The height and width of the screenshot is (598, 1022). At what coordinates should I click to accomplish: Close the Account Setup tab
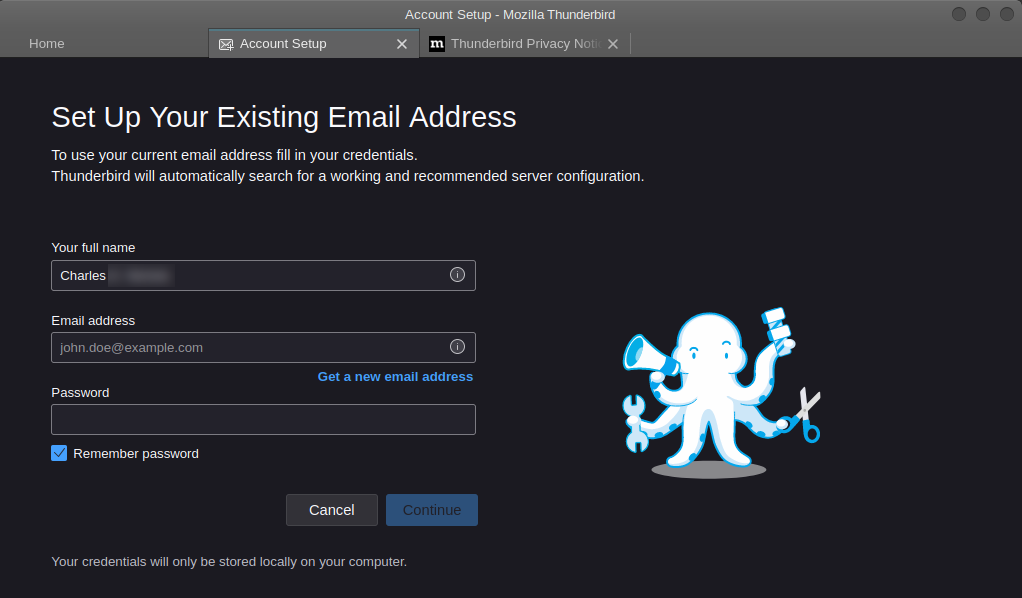click(x=402, y=44)
